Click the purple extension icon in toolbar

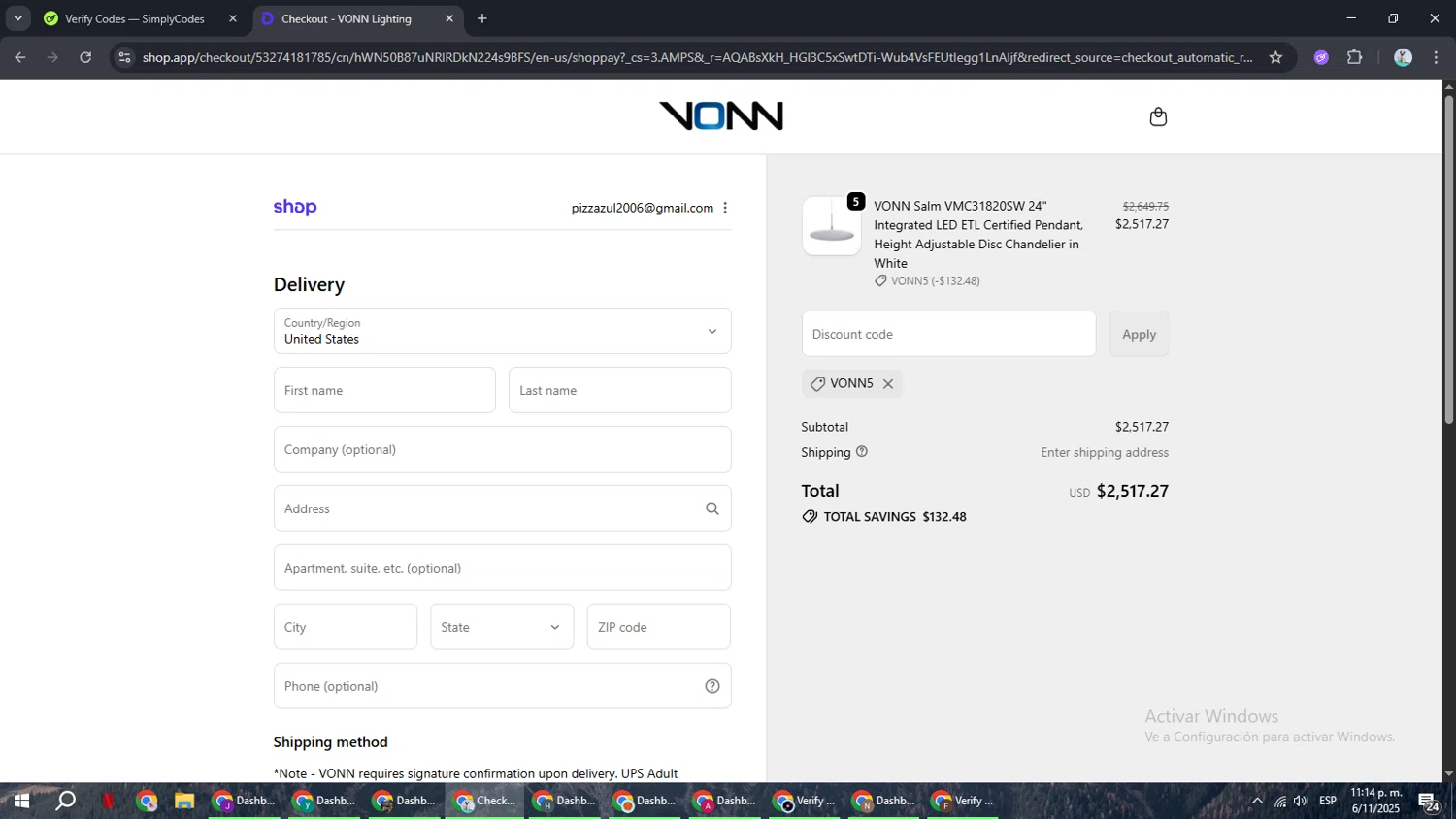click(1321, 57)
